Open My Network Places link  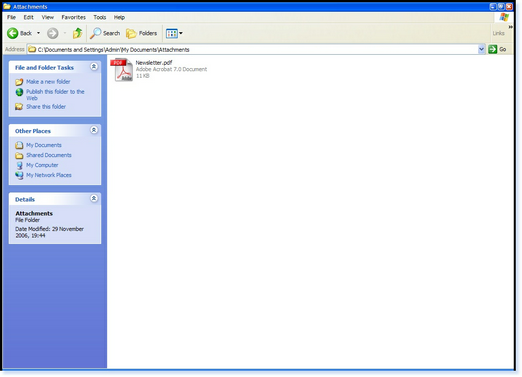pyautogui.click(x=49, y=175)
